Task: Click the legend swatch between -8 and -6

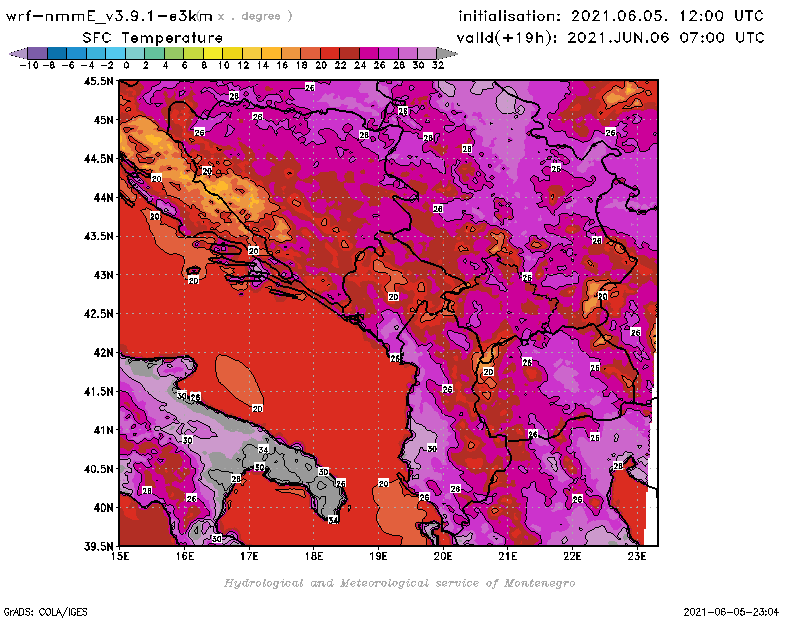Action: 57,53
